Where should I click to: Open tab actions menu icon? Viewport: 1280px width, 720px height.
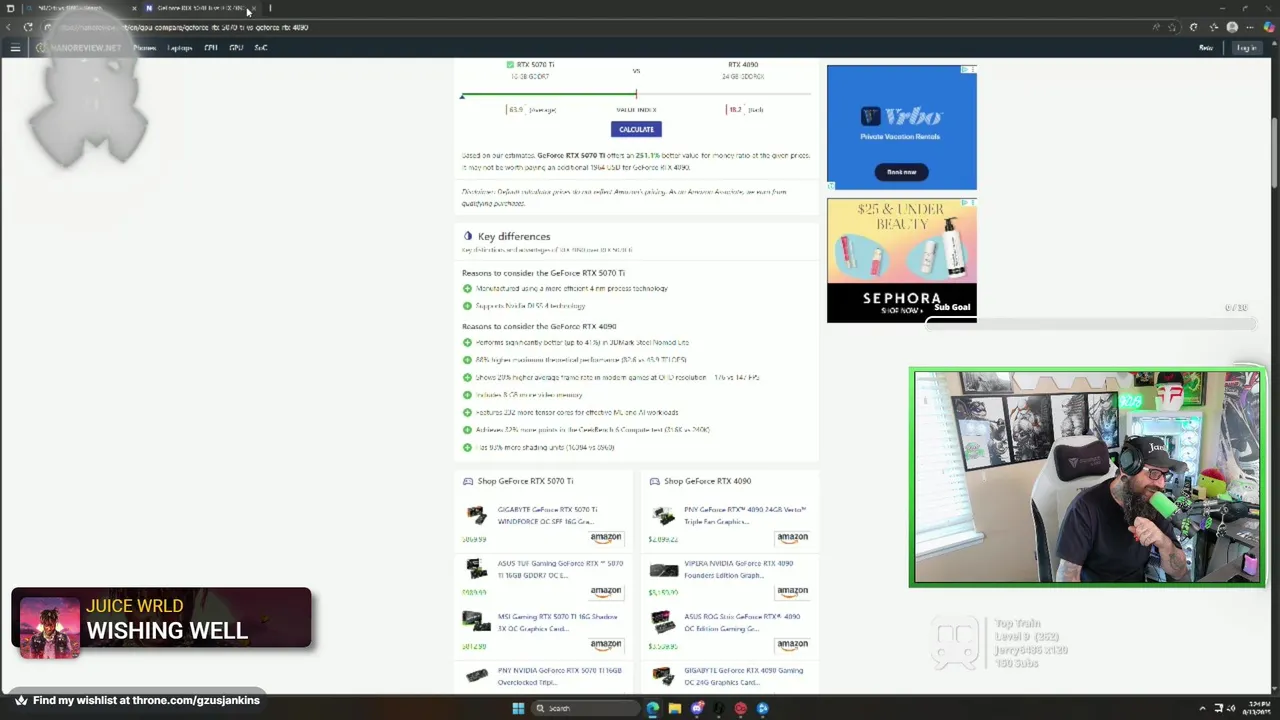(x=10, y=8)
